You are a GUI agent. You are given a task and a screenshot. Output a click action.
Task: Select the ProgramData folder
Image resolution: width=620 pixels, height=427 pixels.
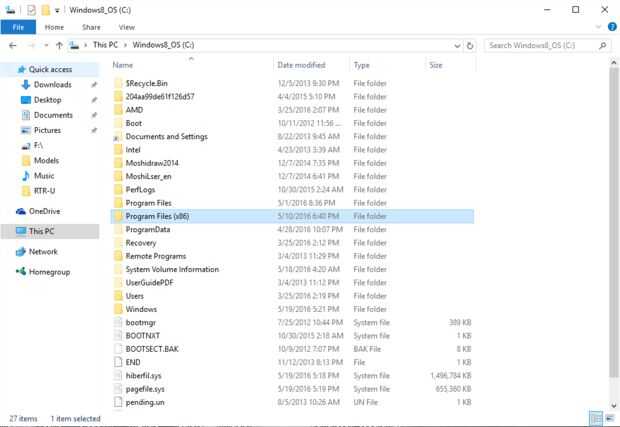148,230
